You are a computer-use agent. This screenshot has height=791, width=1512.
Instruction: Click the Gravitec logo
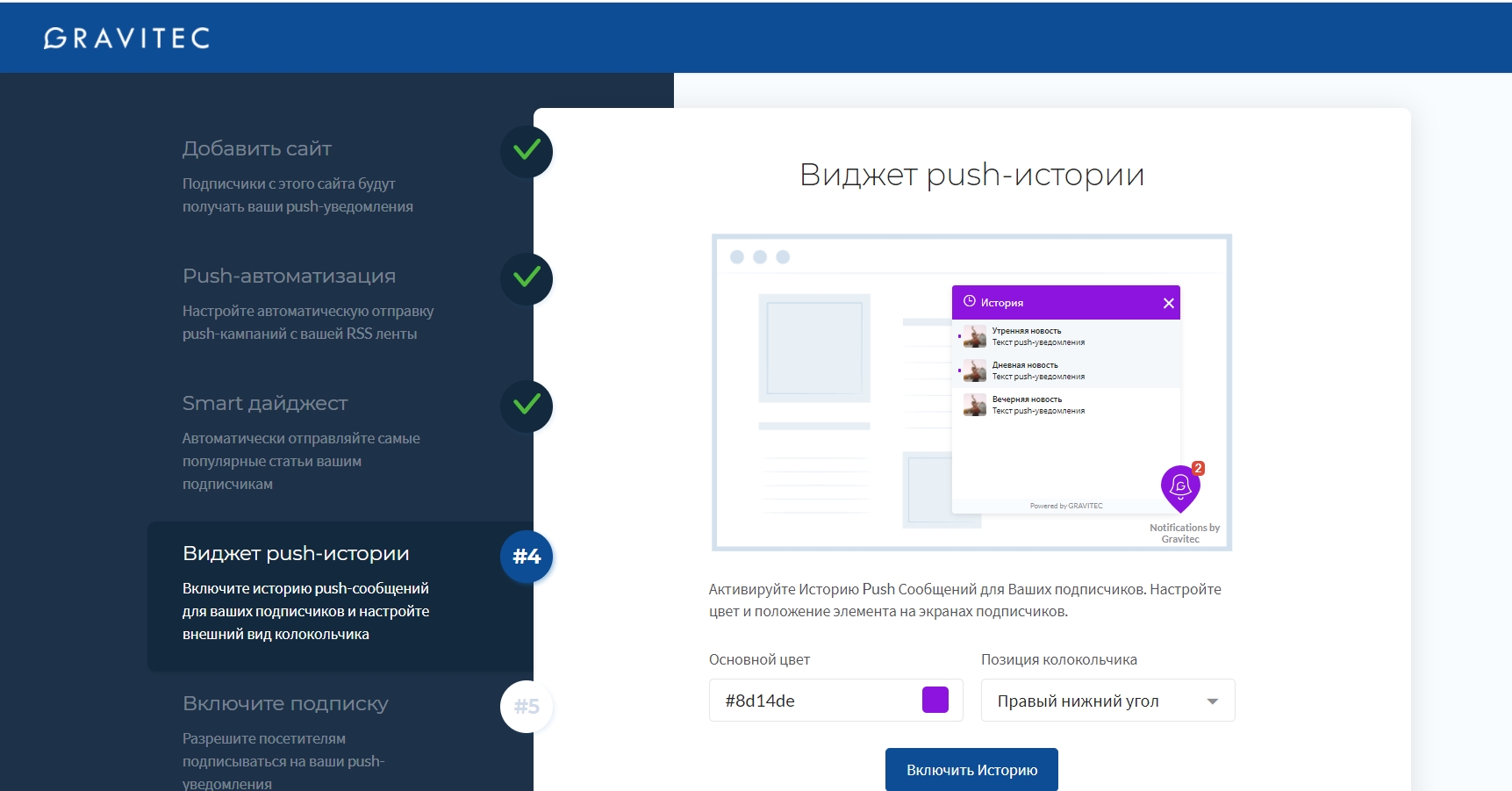[127, 38]
